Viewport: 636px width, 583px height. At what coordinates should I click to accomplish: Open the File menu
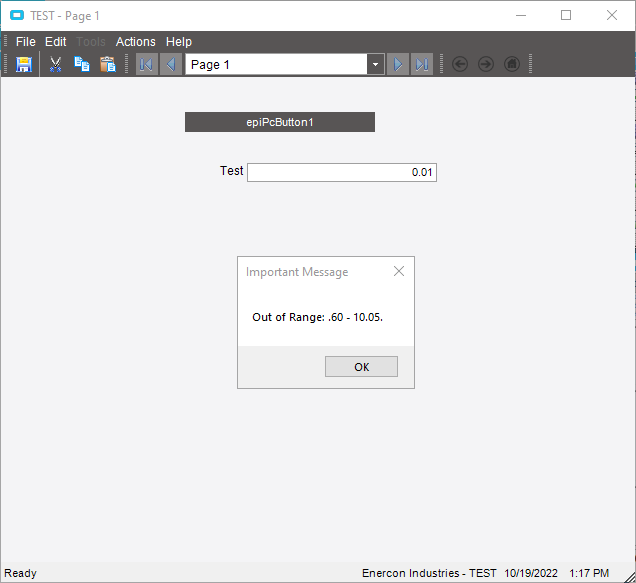point(26,42)
